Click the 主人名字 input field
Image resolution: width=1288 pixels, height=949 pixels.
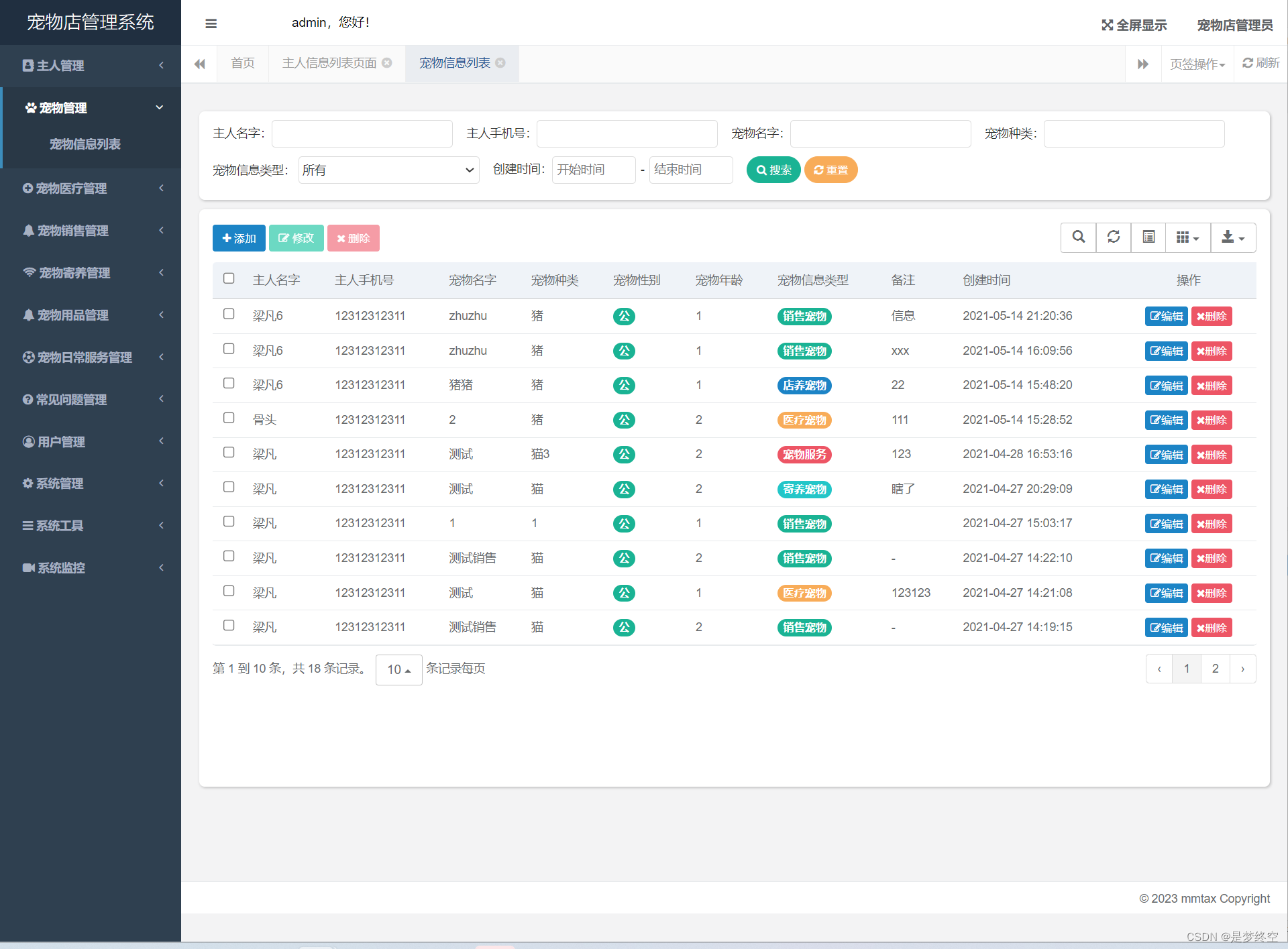pyautogui.click(x=362, y=133)
